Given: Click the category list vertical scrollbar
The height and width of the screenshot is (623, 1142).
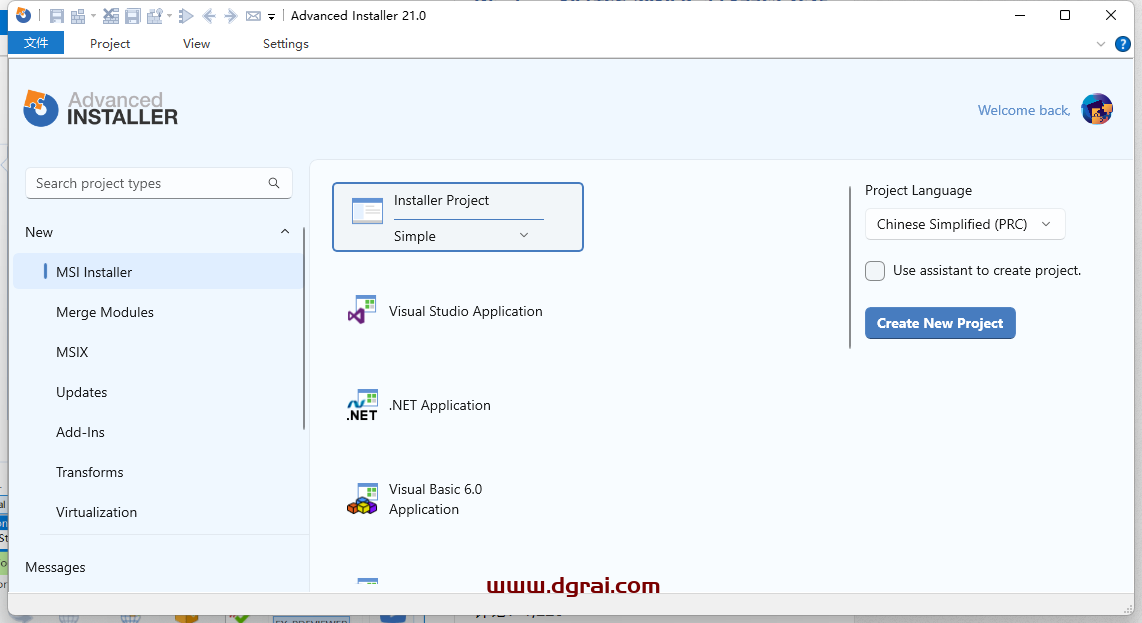Looking at the screenshot, I should [x=304, y=328].
